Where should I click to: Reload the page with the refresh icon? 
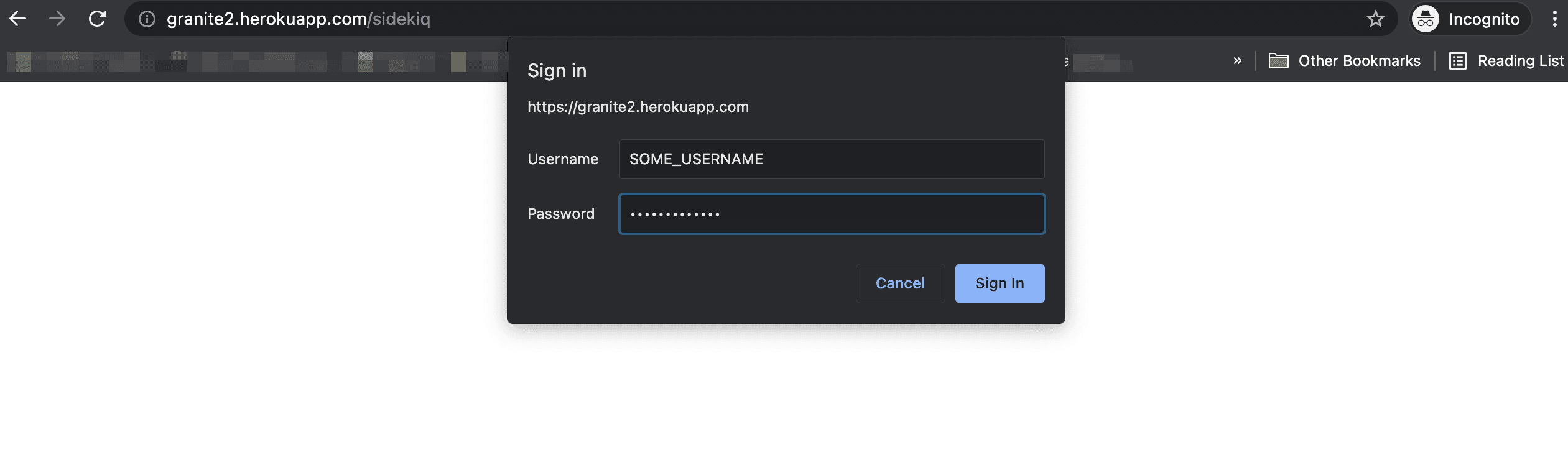pos(97,19)
